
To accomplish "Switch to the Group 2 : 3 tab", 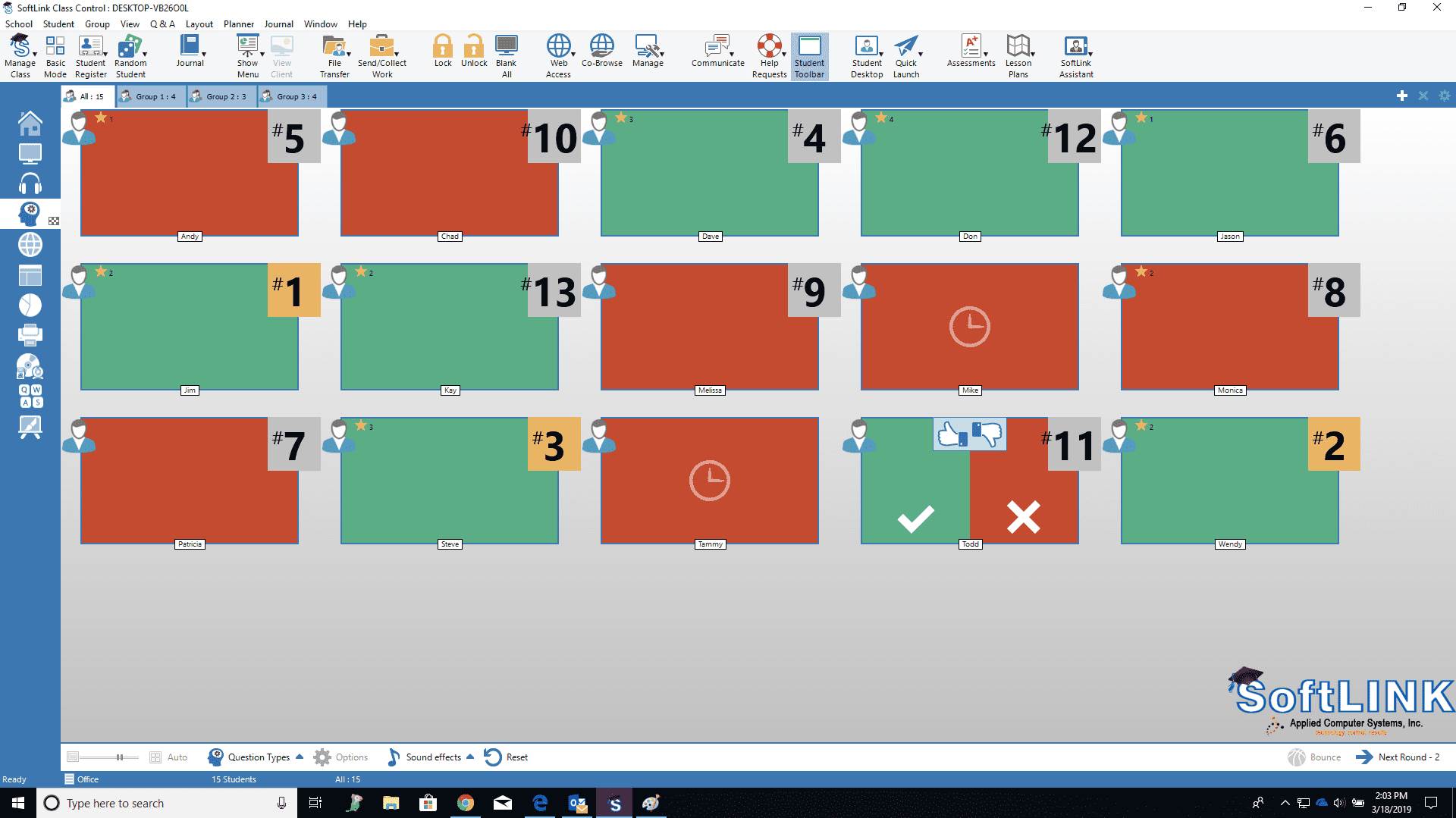I will pyautogui.click(x=221, y=96).
